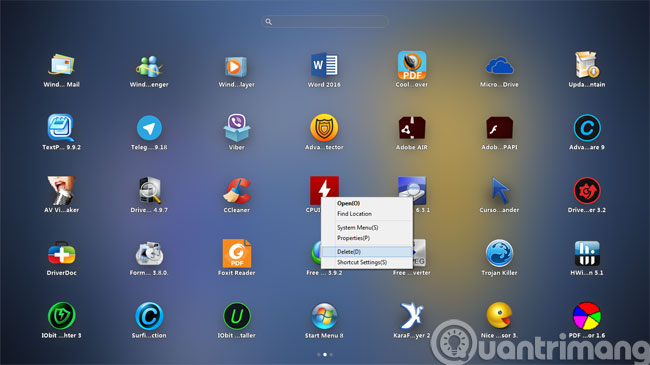The height and width of the screenshot is (365, 650).
Task: Select Find Location in the context menu
Action: pyautogui.click(x=367, y=214)
